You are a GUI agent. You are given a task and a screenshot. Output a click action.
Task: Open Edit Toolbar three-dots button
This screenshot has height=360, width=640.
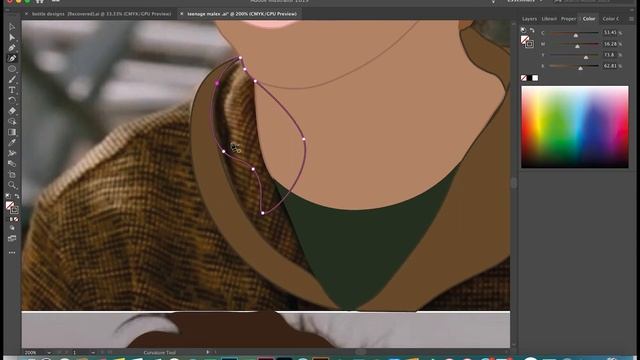click(12, 253)
